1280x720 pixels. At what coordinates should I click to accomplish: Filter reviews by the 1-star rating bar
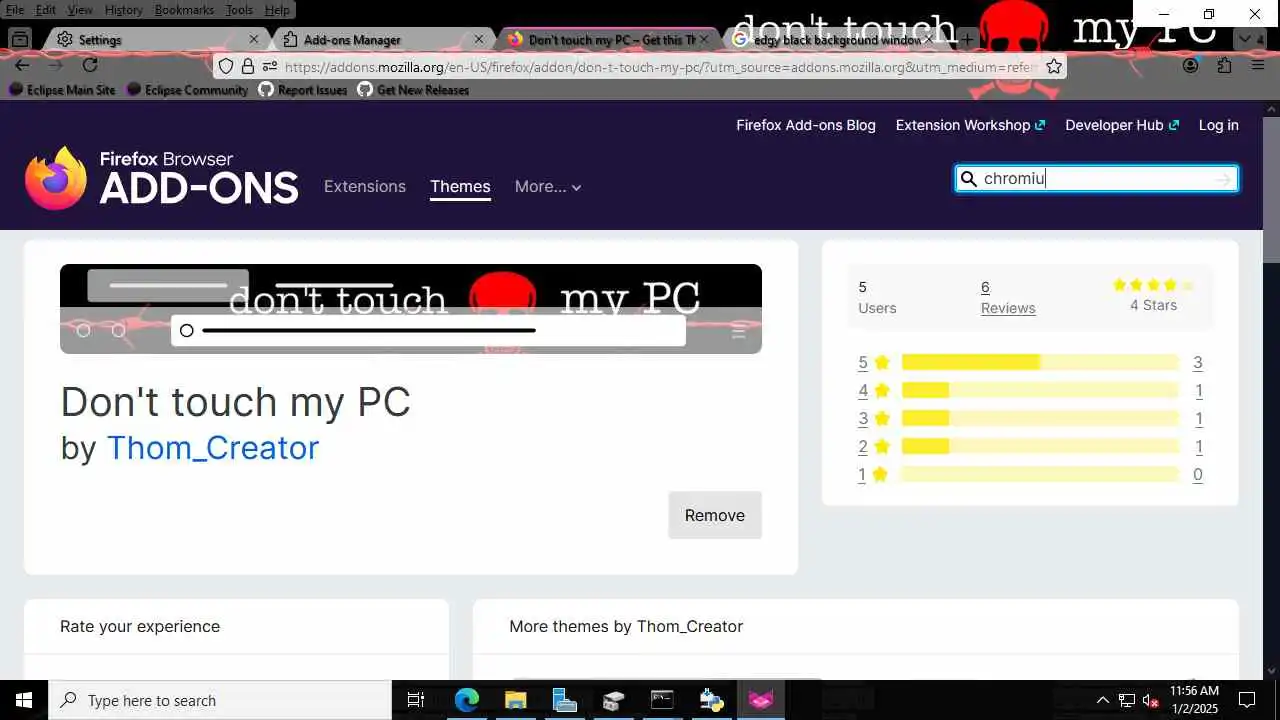[x=1040, y=474]
